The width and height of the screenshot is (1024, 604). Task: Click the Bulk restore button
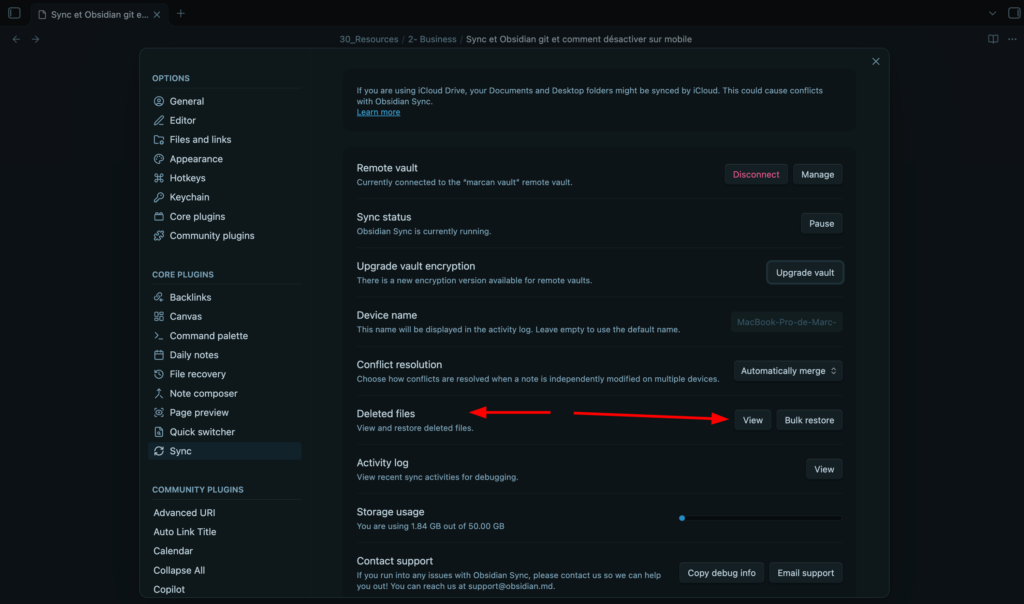809,420
